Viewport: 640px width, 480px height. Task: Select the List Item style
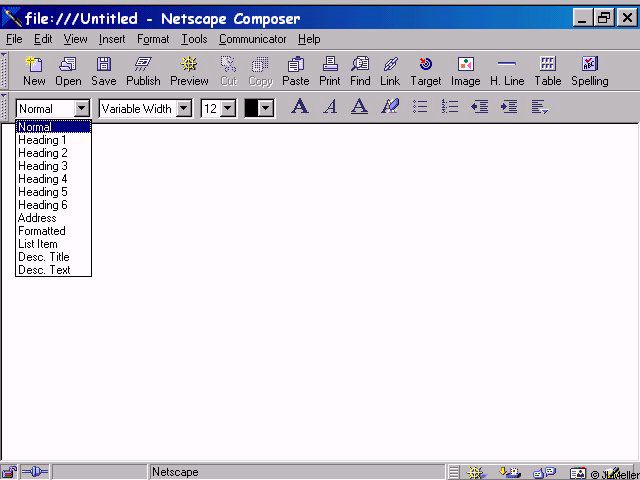click(53, 244)
